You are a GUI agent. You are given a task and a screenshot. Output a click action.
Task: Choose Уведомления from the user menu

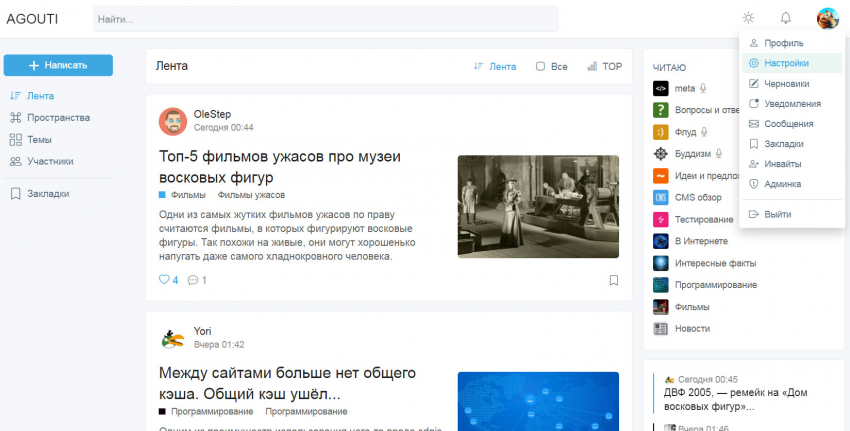[x=792, y=104]
